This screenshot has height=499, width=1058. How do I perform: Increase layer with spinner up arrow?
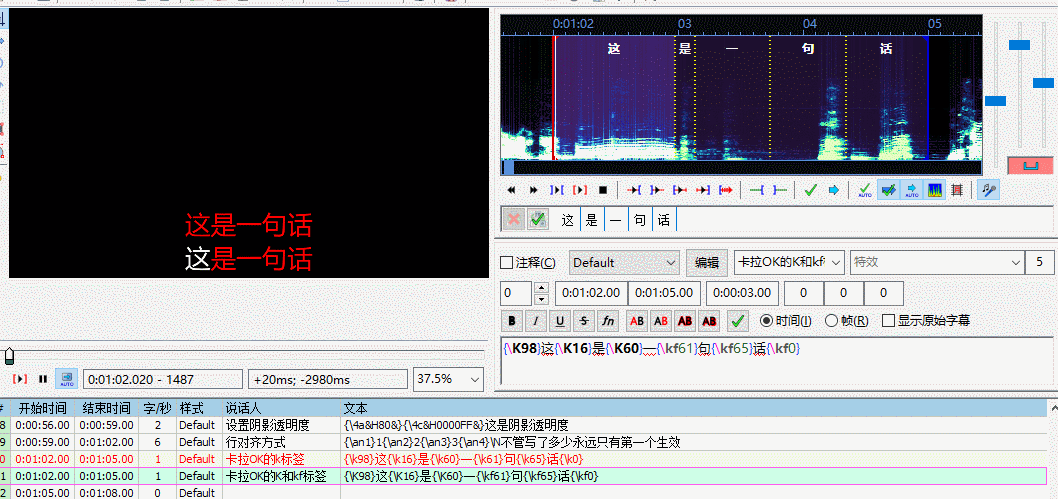(541, 288)
